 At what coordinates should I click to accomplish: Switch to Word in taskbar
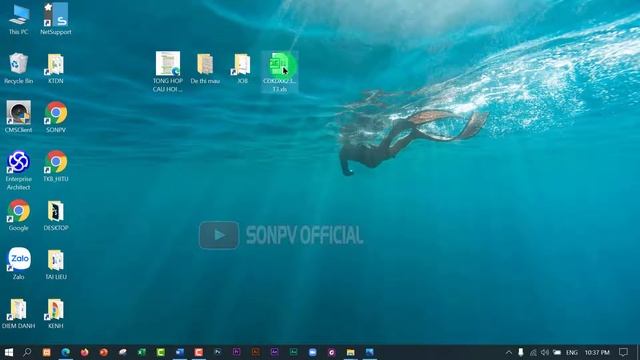tap(180, 352)
